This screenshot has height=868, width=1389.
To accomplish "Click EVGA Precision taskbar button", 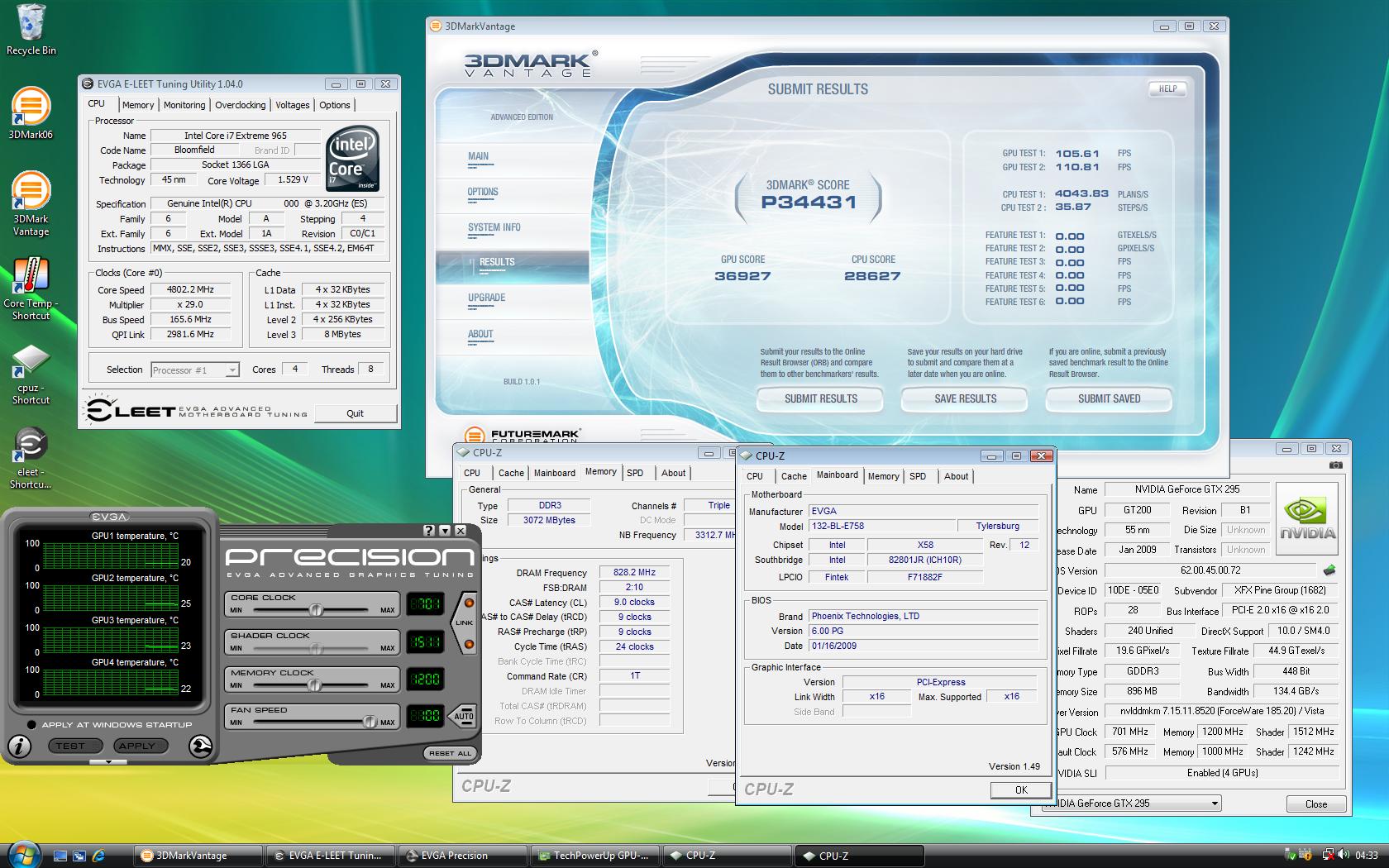I will pos(463,856).
